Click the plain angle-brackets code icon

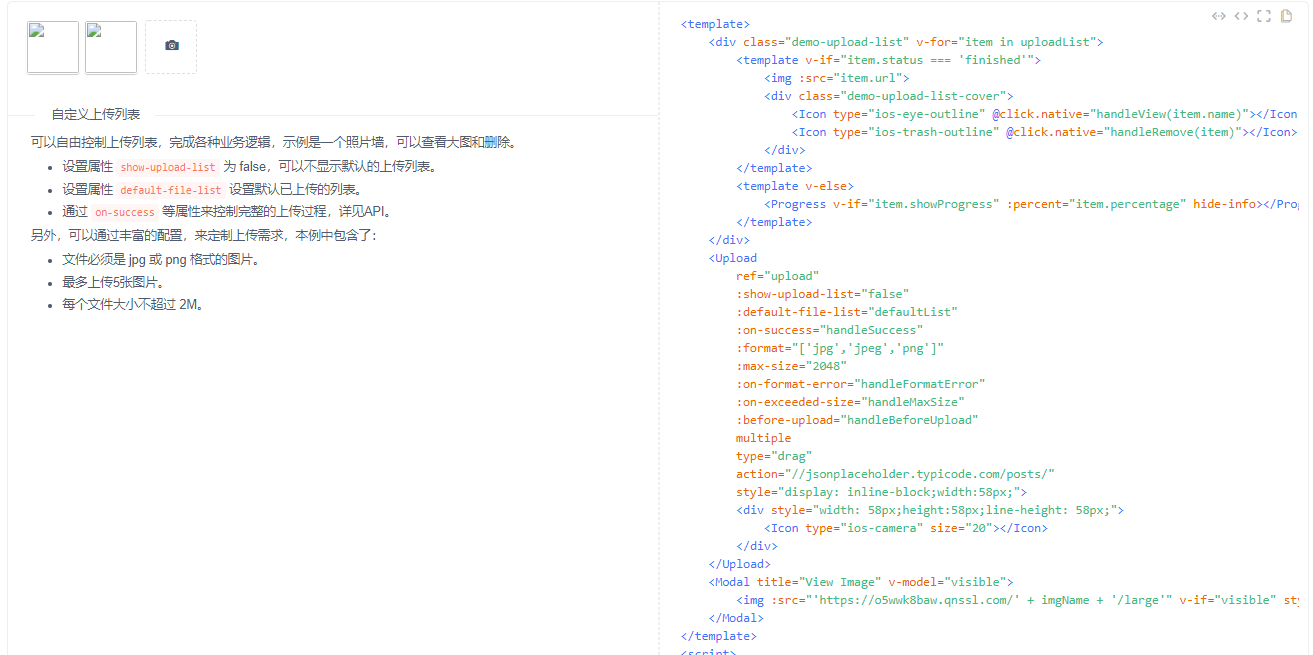1241,16
